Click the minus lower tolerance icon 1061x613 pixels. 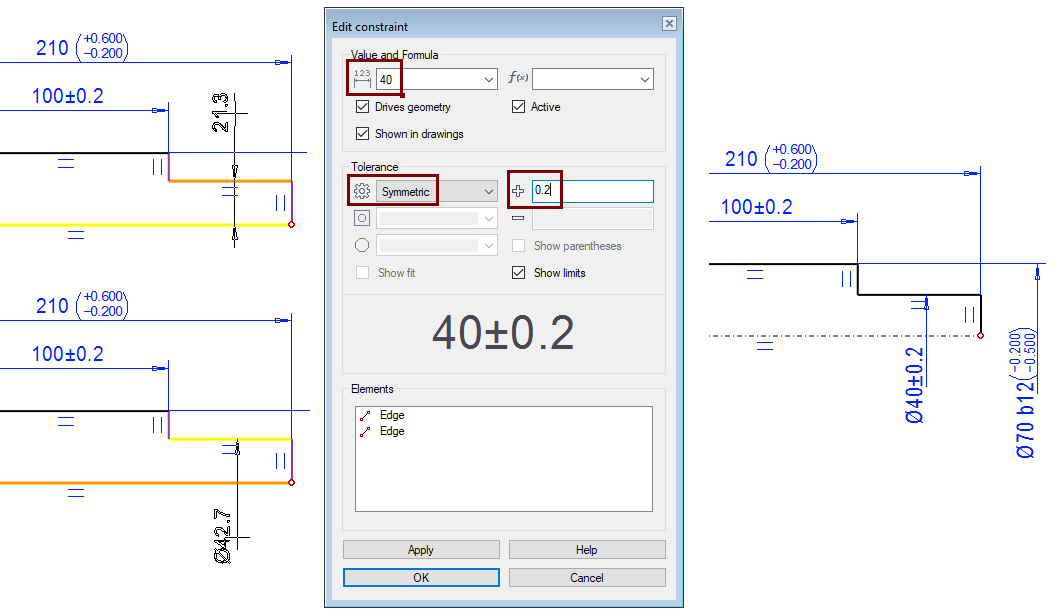tap(518, 218)
